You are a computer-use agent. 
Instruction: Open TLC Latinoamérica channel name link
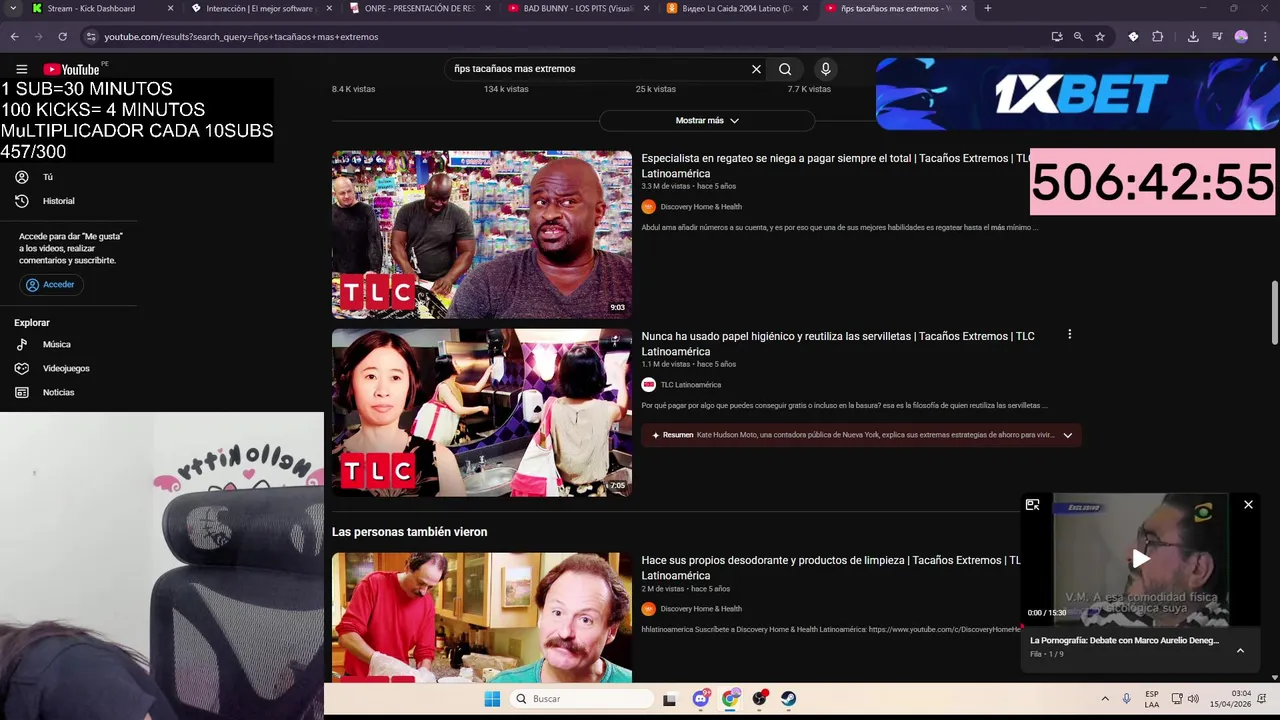(690, 385)
